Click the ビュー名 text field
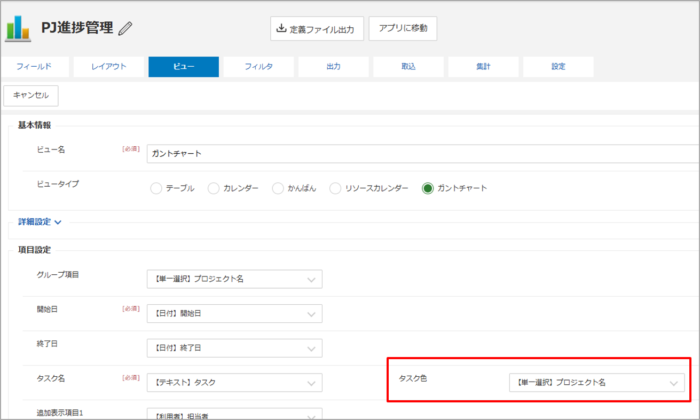The width and height of the screenshot is (700, 420). pyautogui.click(x=420, y=154)
